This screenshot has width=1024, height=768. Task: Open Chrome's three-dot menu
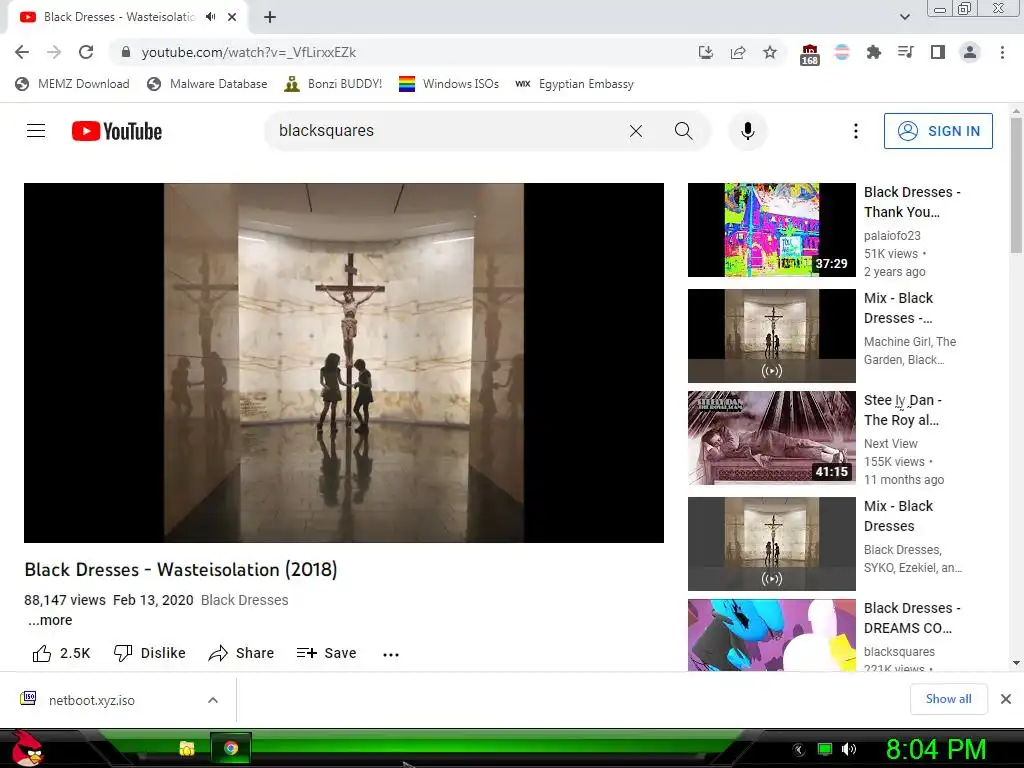1002,52
